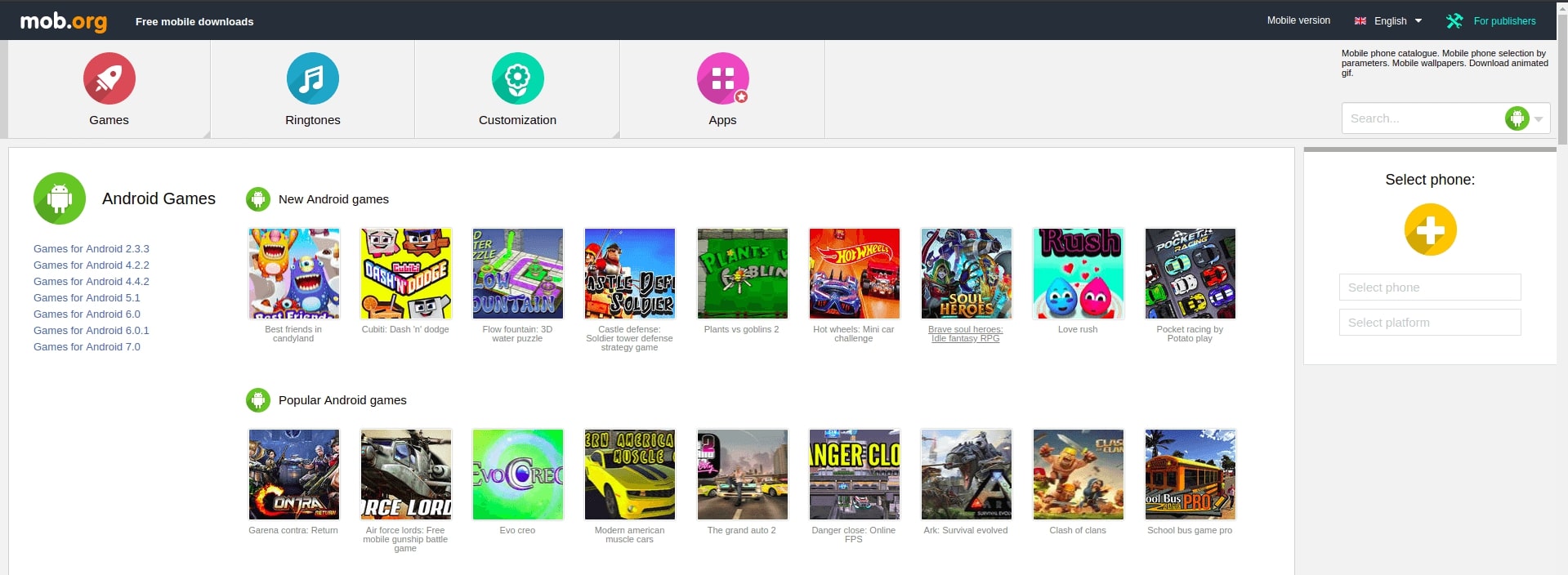Open Love rush game thumbnail
Image resolution: width=1568 pixels, height=575 pixels.
(x=1079, y=274)
